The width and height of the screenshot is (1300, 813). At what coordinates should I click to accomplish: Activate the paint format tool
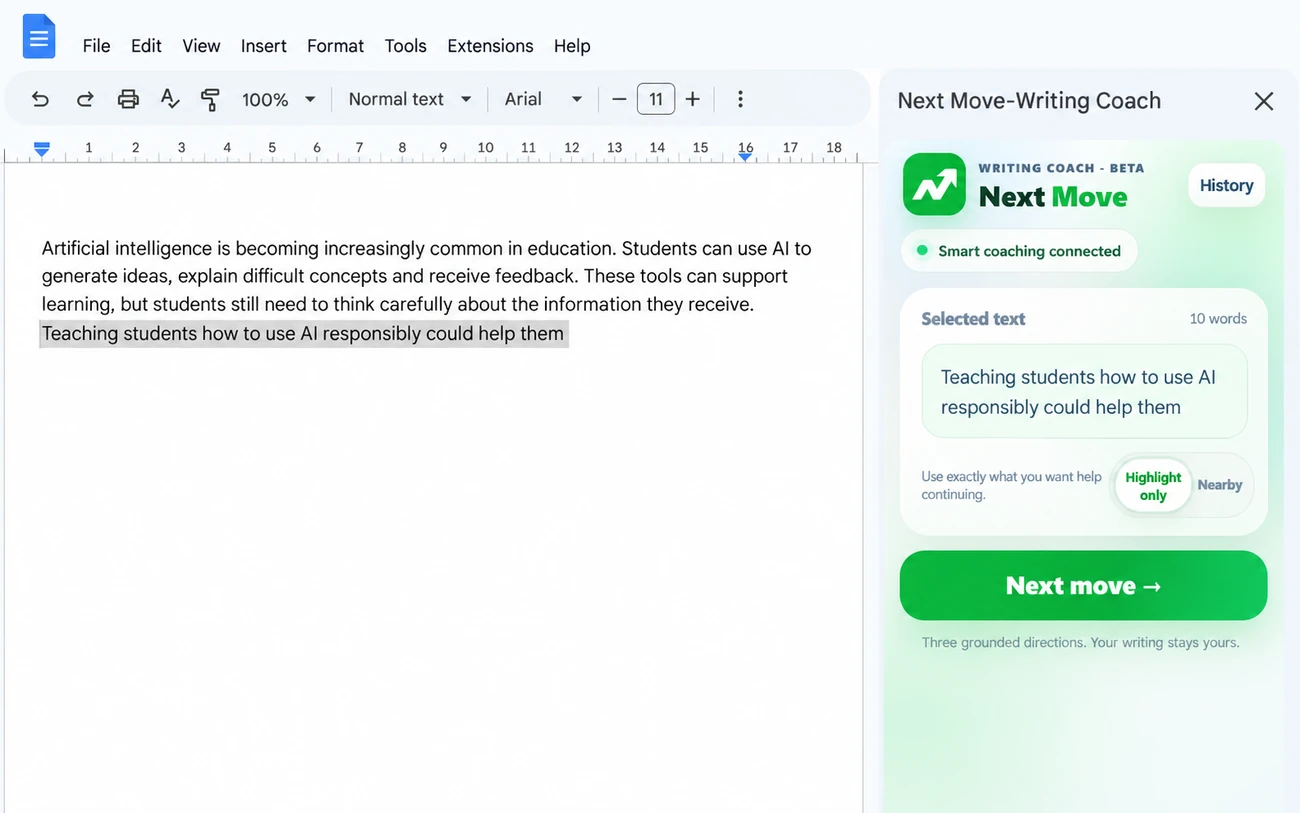point(210,99)
